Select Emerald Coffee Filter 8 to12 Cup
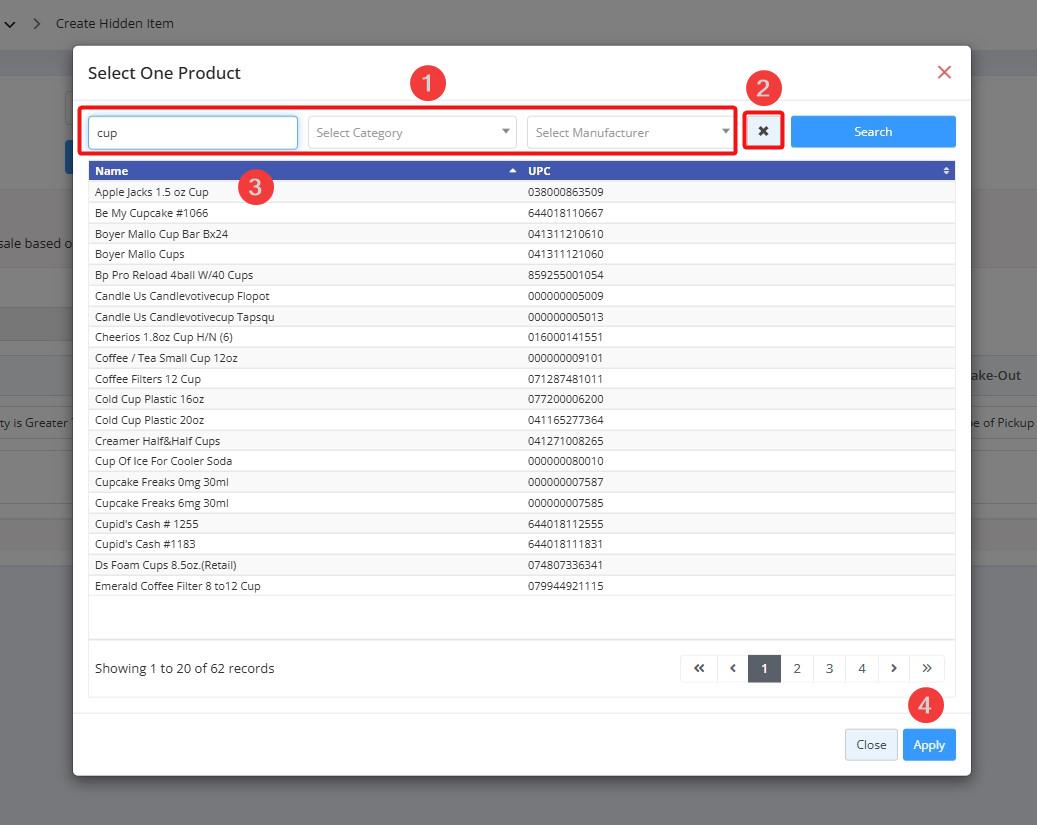 [522, 586]
